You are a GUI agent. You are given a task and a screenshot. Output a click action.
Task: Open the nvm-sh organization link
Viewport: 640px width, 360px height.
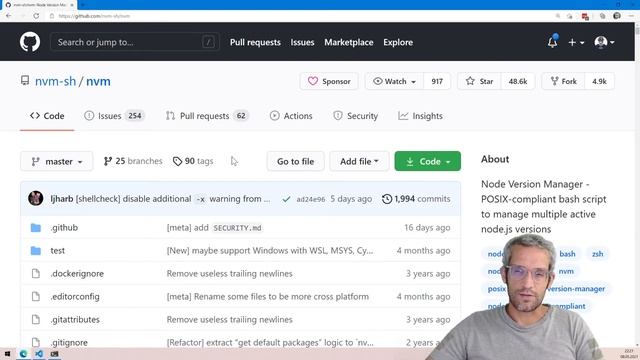coord(55,81)
